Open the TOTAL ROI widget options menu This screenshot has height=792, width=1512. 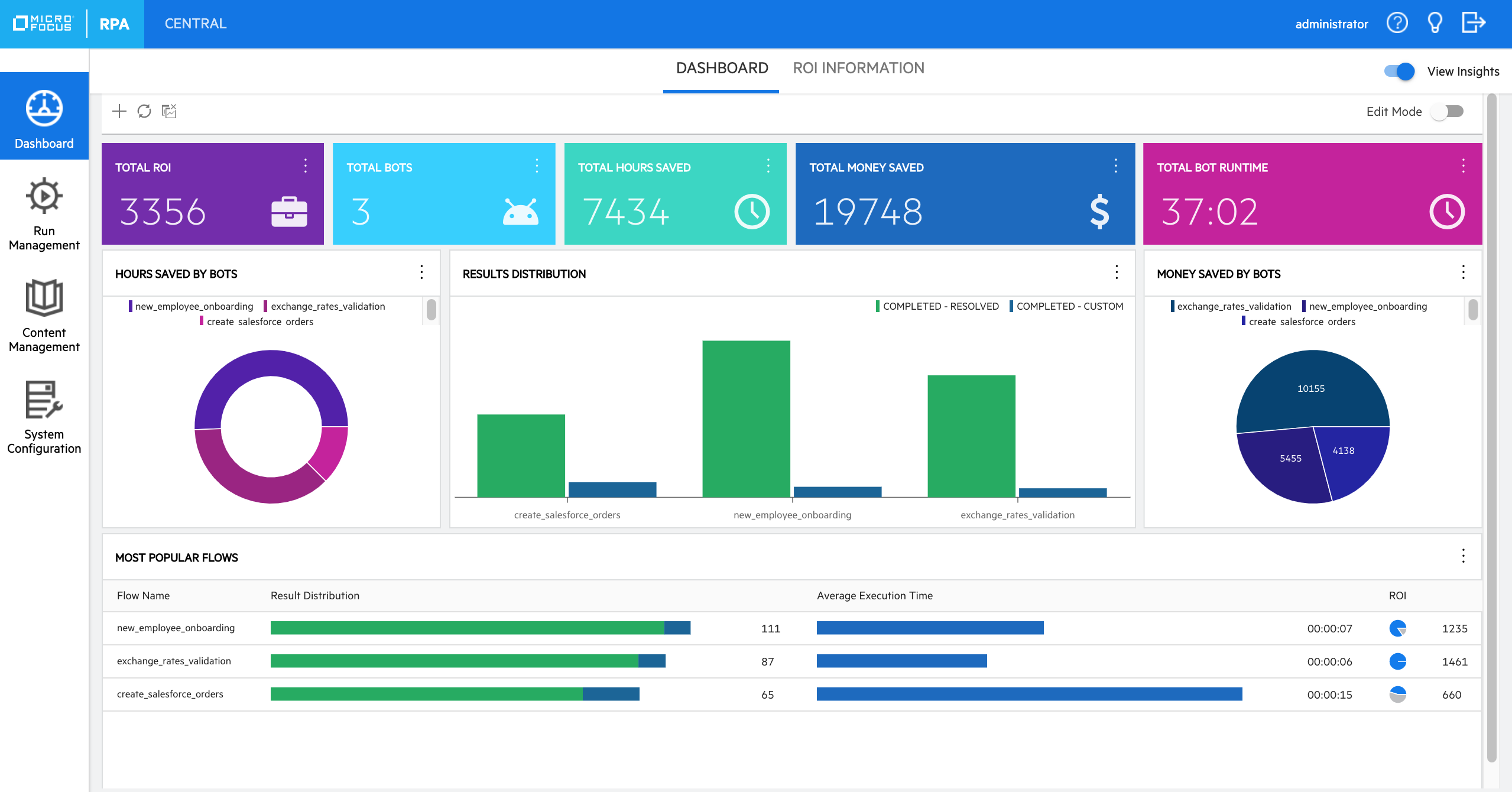coord(306,166)
